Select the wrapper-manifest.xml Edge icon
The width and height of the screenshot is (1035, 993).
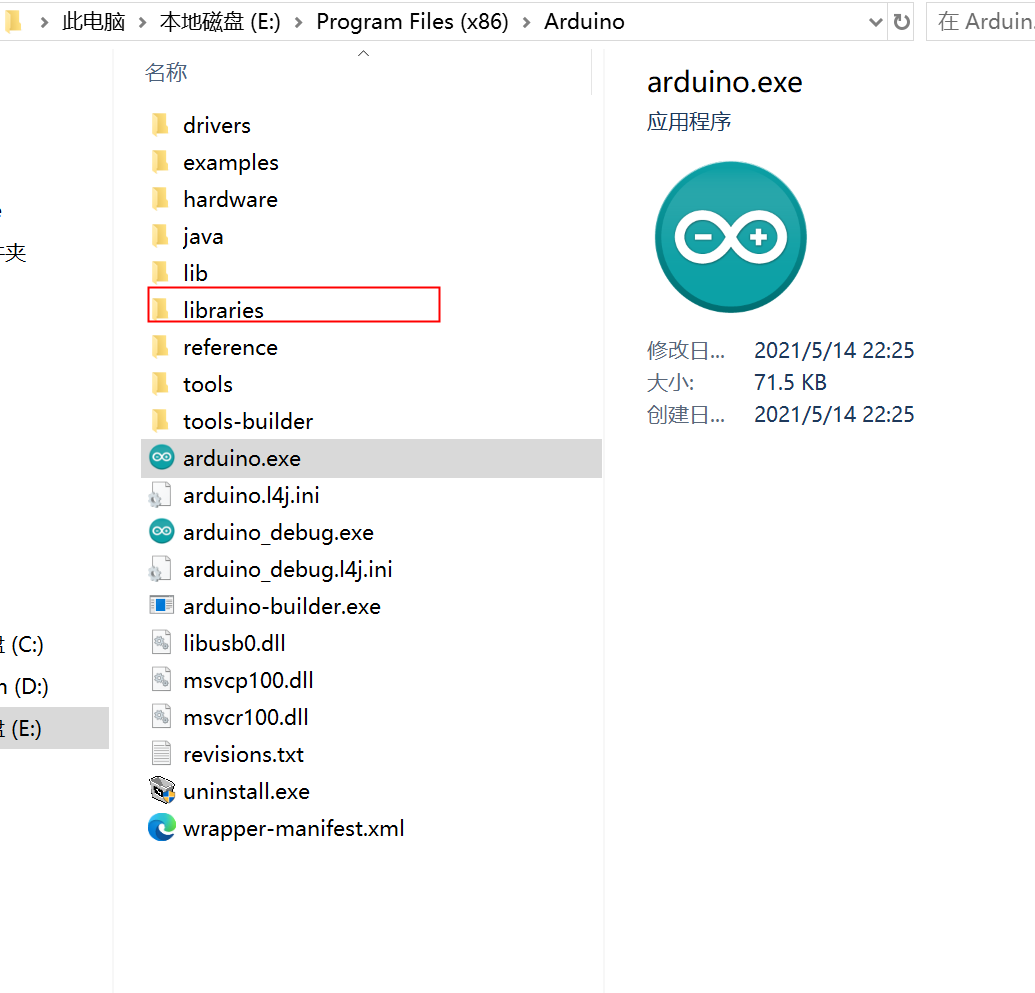(x=161, y=828)
